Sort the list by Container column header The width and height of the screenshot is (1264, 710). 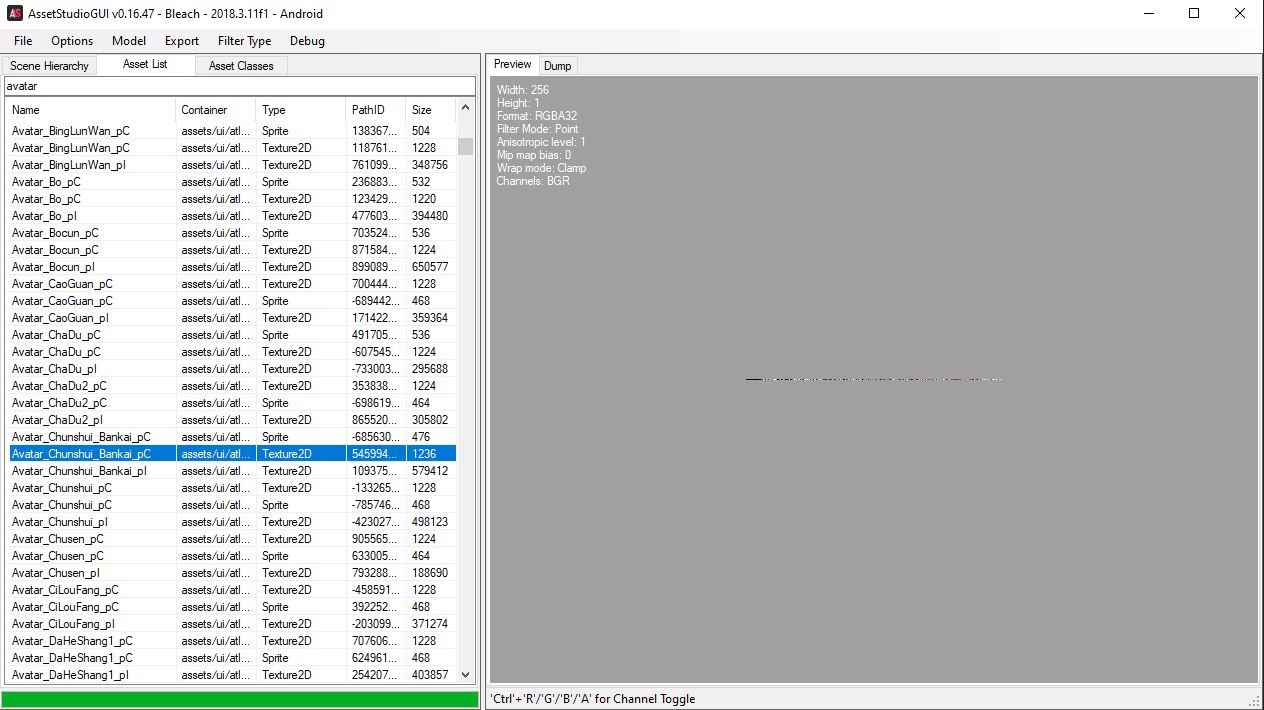coord(216,110)
